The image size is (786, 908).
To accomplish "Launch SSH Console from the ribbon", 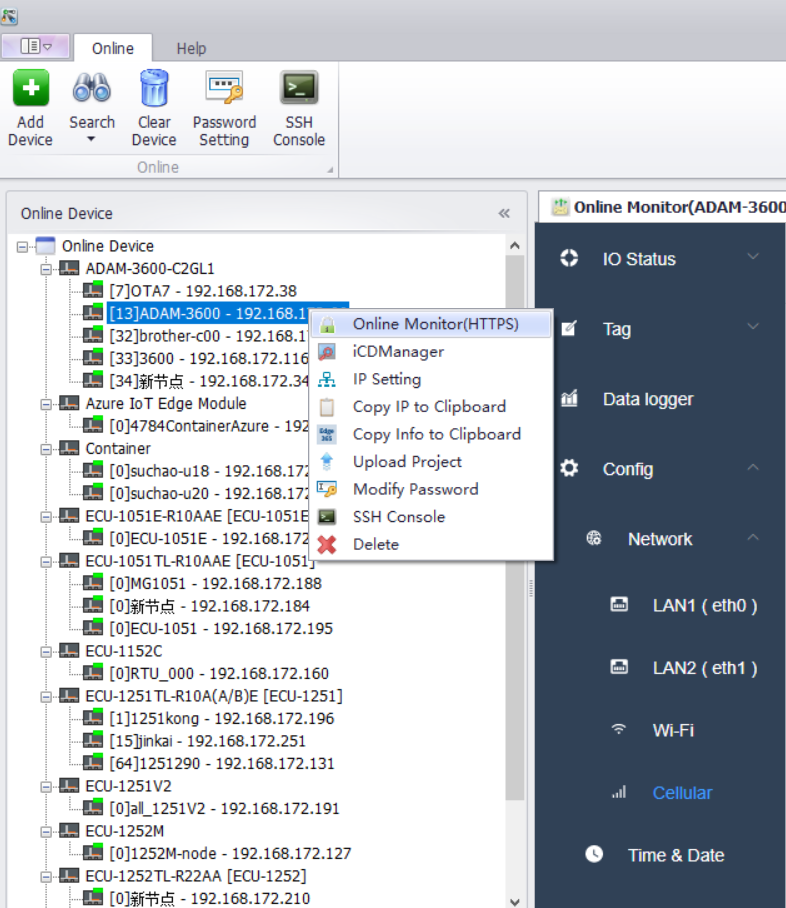I will click(299, 89).
